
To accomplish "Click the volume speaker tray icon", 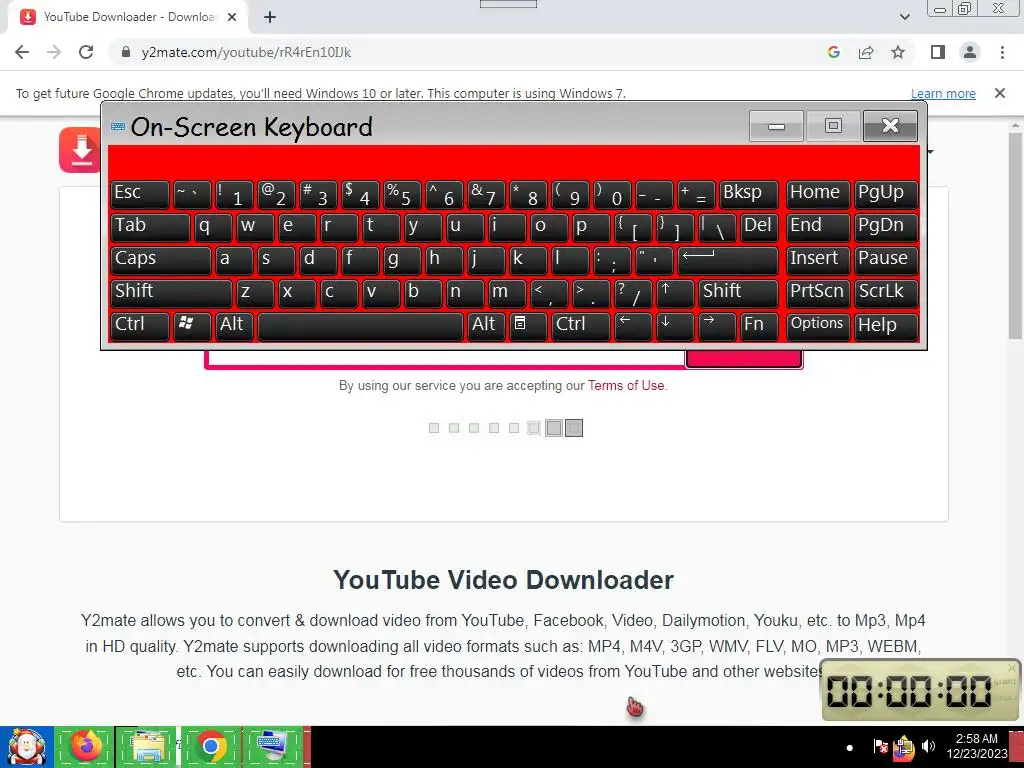I will [x=928, y=746].
